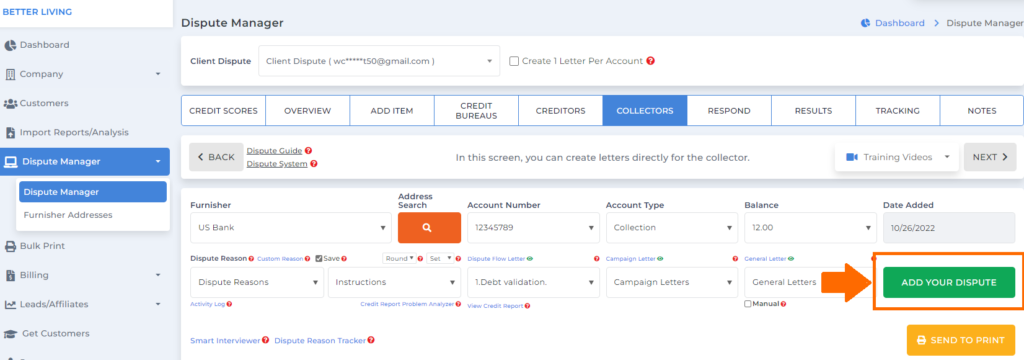This screenshot has height=360, width=1024.
Task: Click the green ADD YOUR DISPUTE button
Action: tap(949, 282)
